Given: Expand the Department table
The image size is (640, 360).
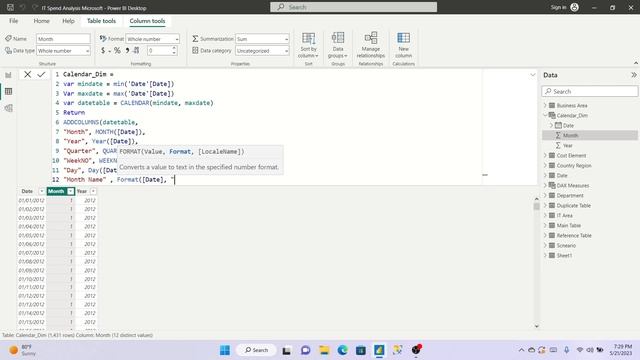Looking at the screenshot, I should pos(545,196).
